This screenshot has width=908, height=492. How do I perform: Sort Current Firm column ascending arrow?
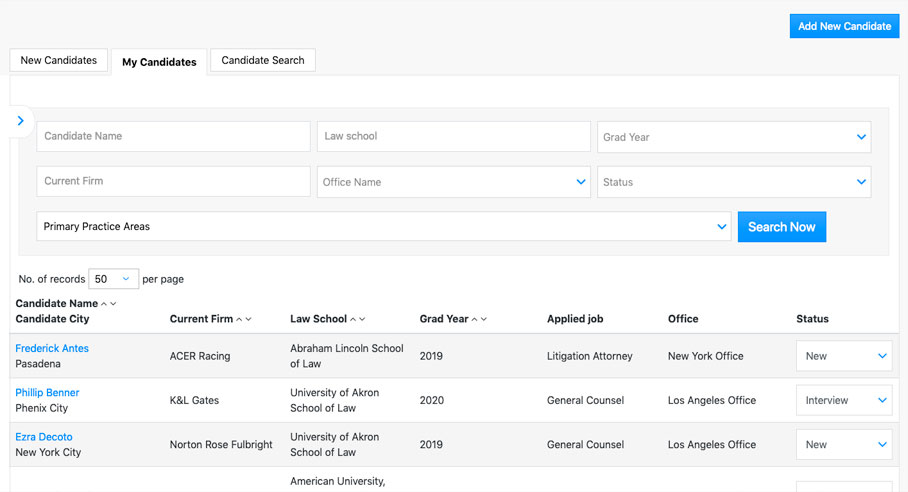pos(240,320)
